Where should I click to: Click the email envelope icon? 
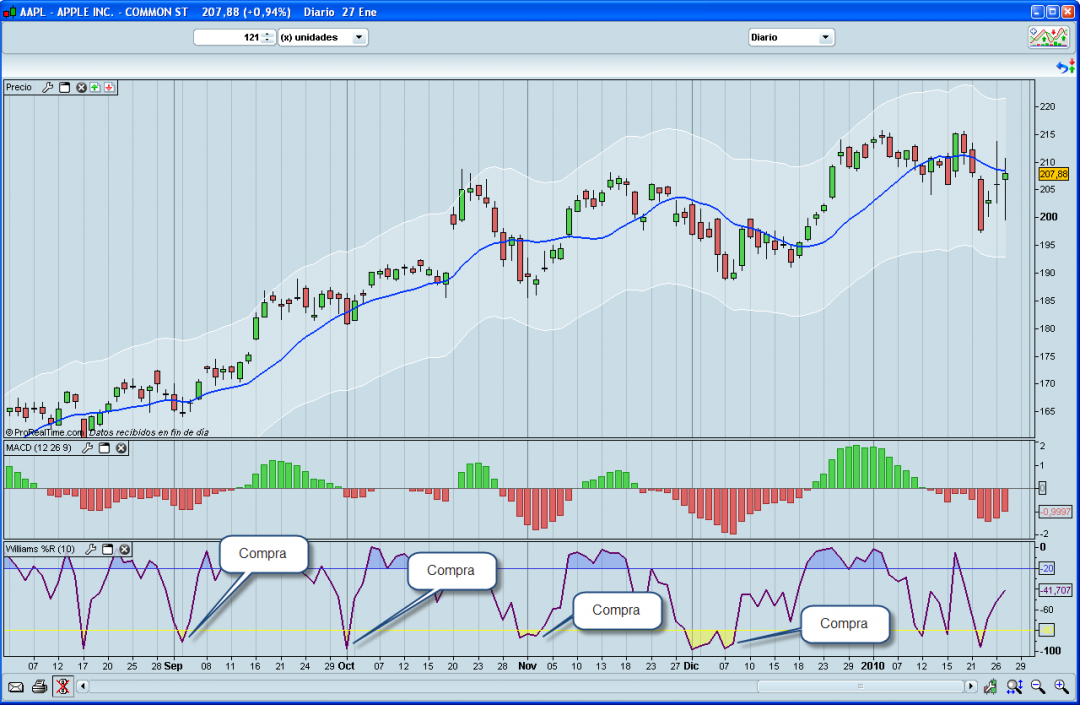[16, 687]
